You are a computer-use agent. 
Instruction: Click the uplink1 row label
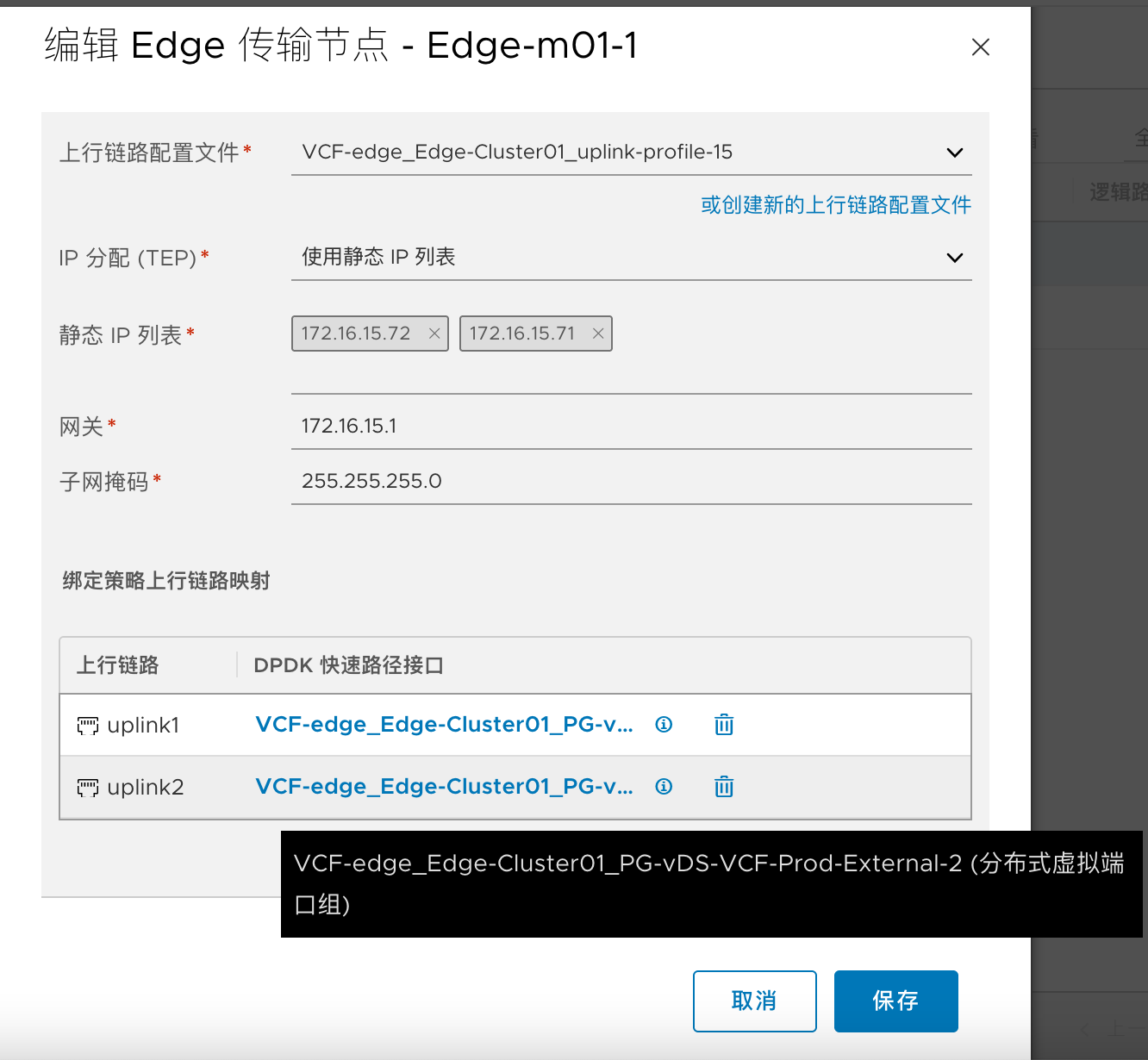(x=143, y=726)
